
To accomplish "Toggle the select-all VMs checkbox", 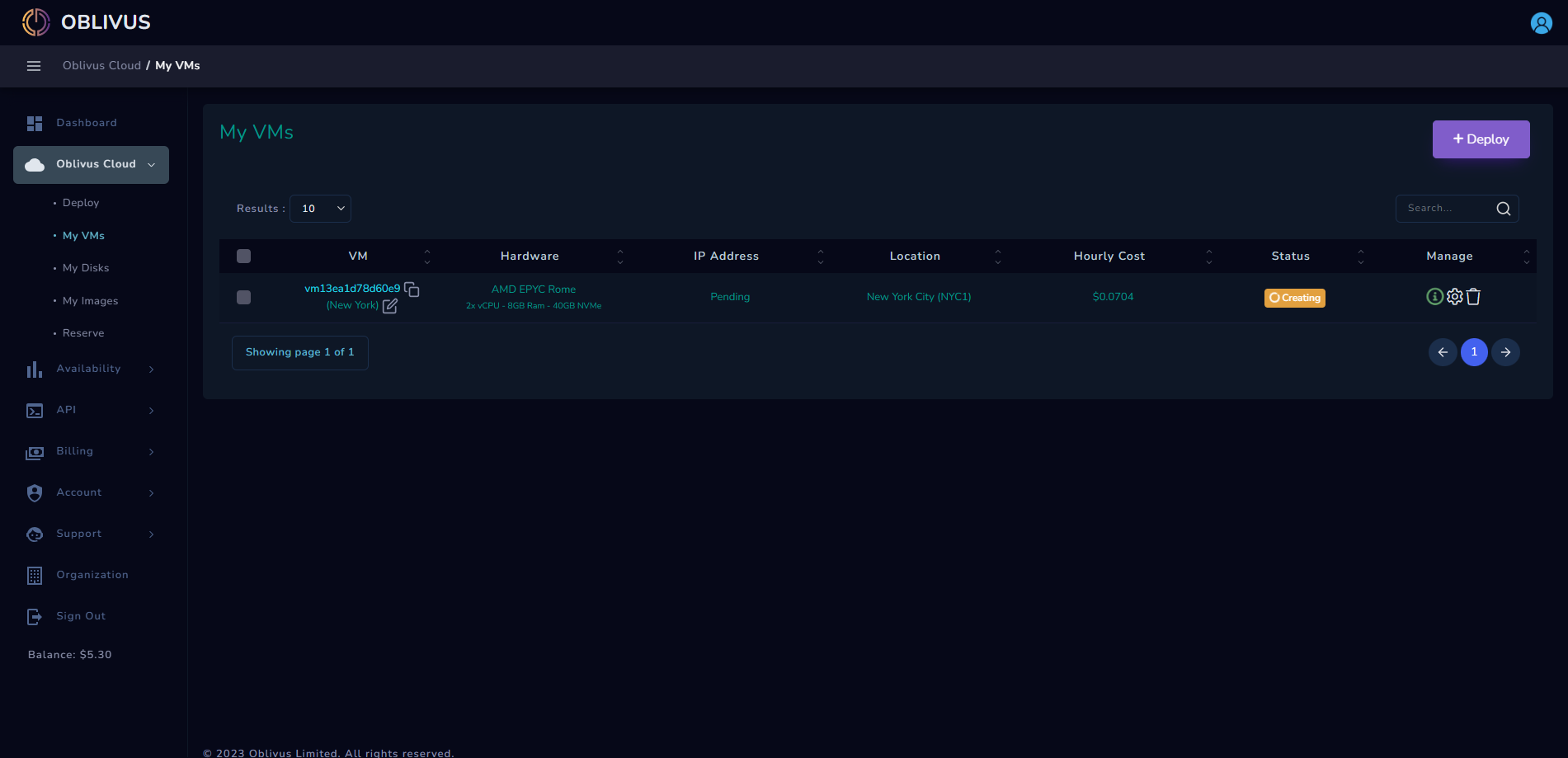I will 243,257.
